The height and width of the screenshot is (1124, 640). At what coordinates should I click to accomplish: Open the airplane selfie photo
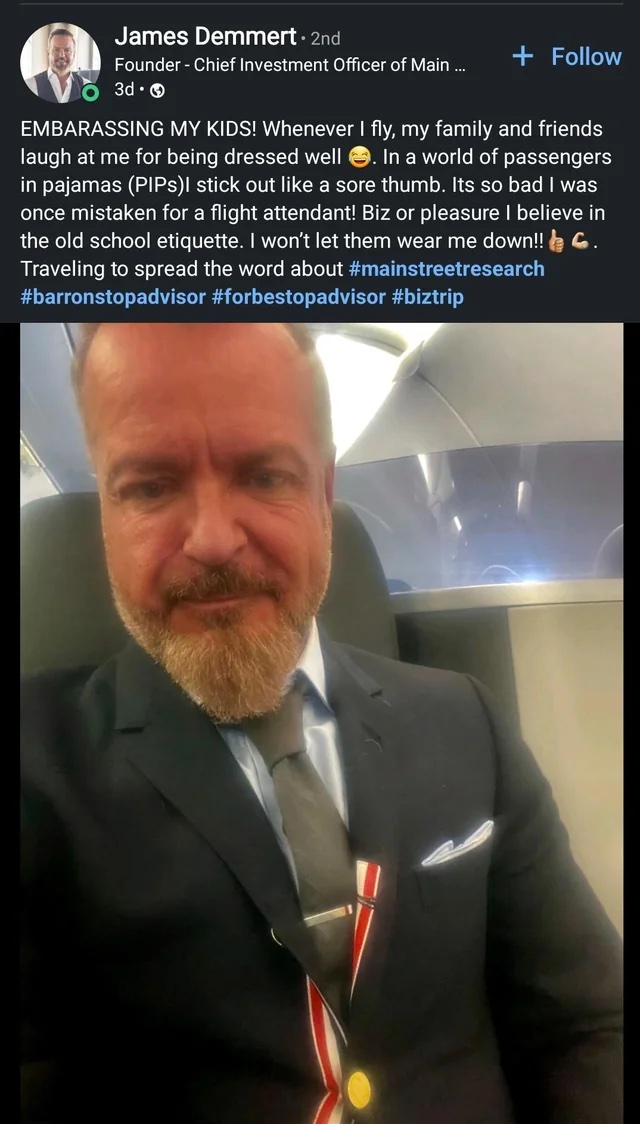(x=321, y=723)
